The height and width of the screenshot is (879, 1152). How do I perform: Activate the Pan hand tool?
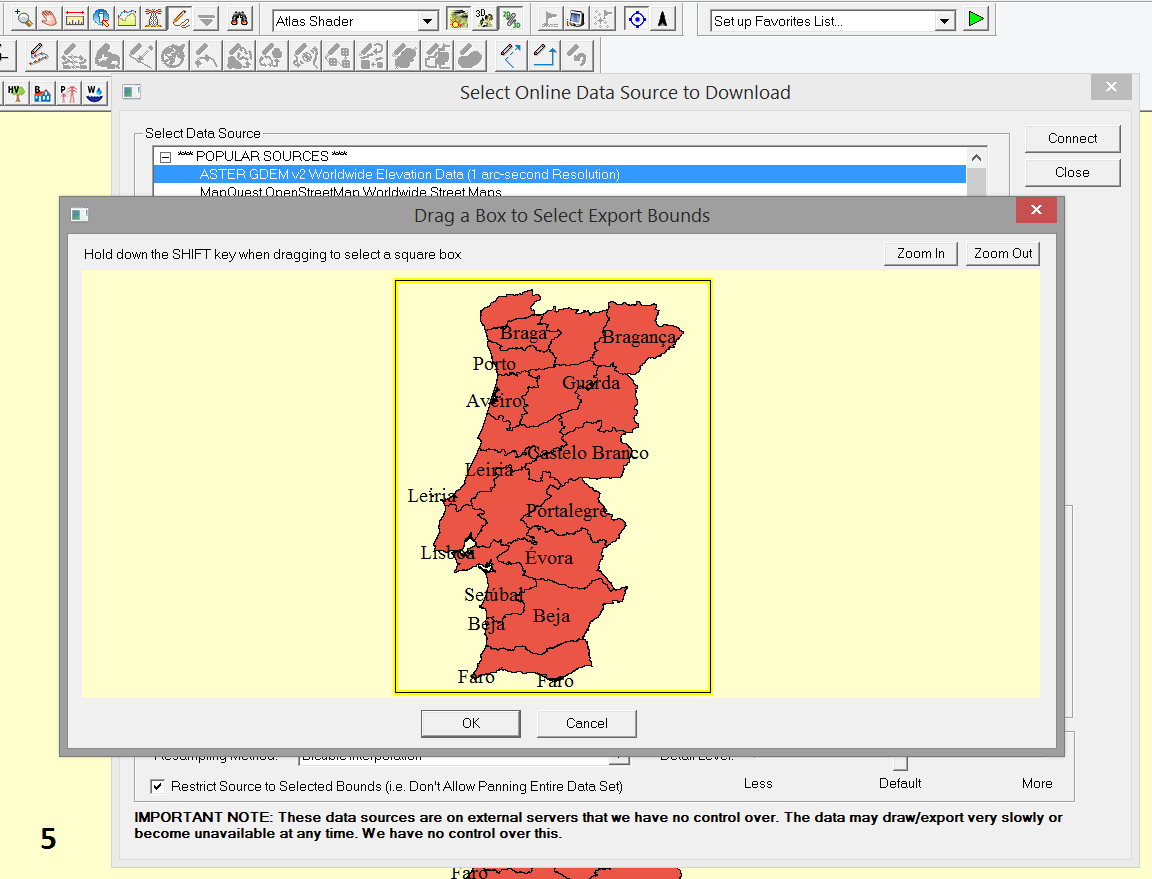coord(49,19)
